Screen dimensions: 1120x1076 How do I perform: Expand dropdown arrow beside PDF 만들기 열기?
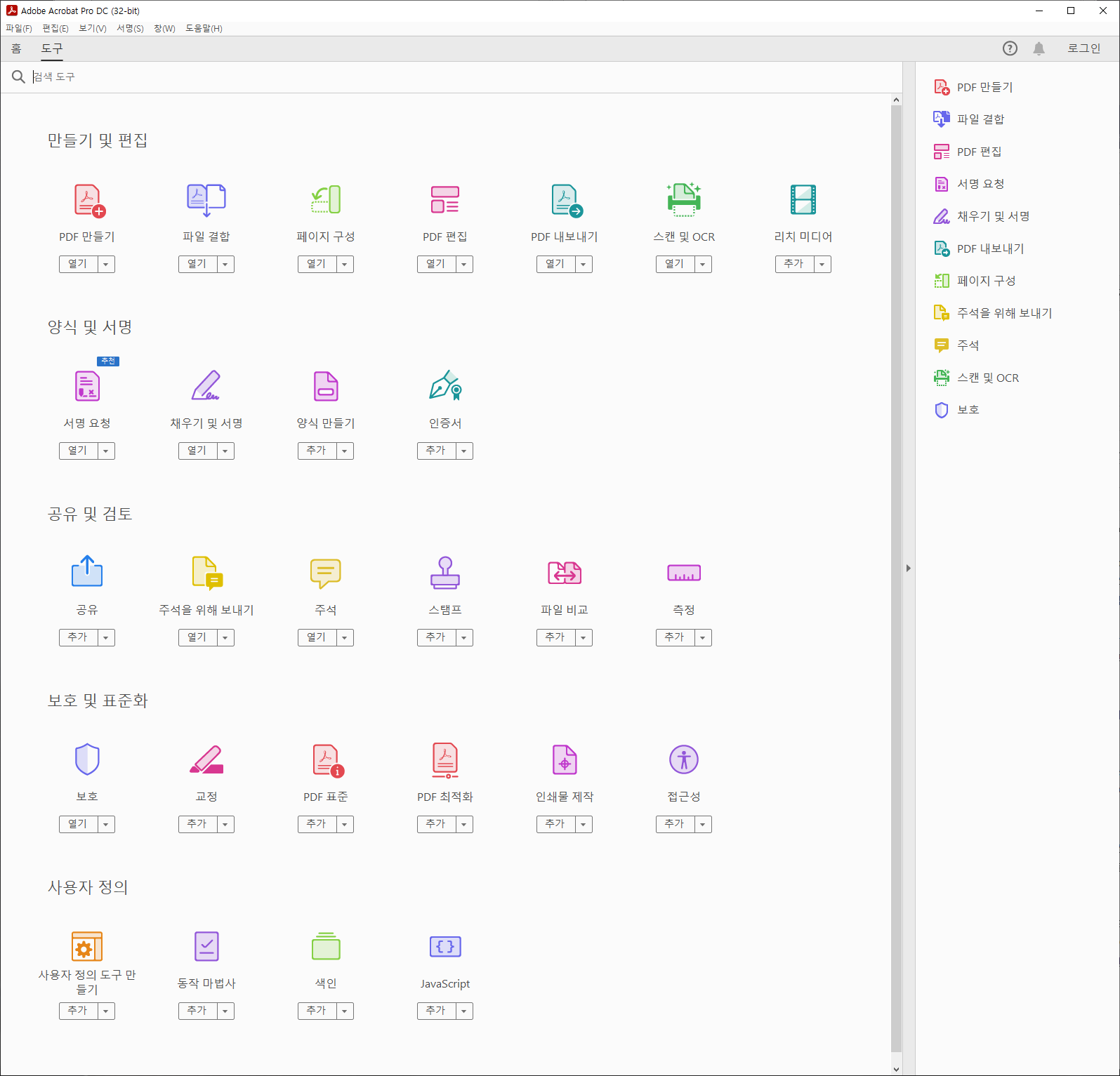pos(106,264)
